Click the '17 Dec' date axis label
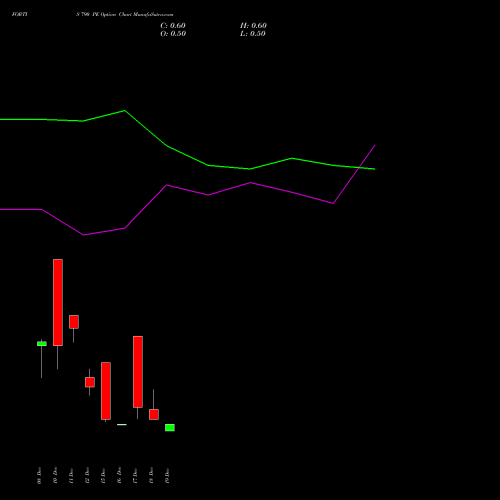The width and height of the screenshot is (500, 500). point(135,475)
